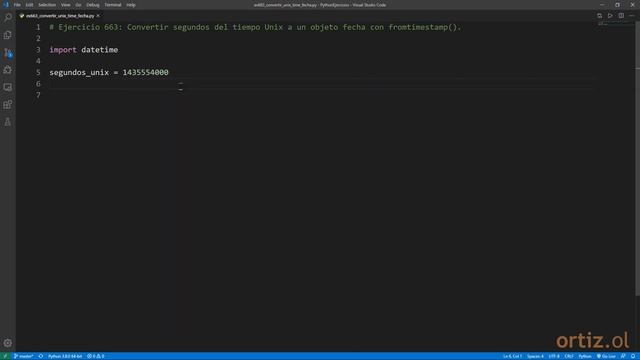The image size is (640, 360).
Task: Close the convertir_unix_time_fecha.py tab
Action: click(98, 16)
